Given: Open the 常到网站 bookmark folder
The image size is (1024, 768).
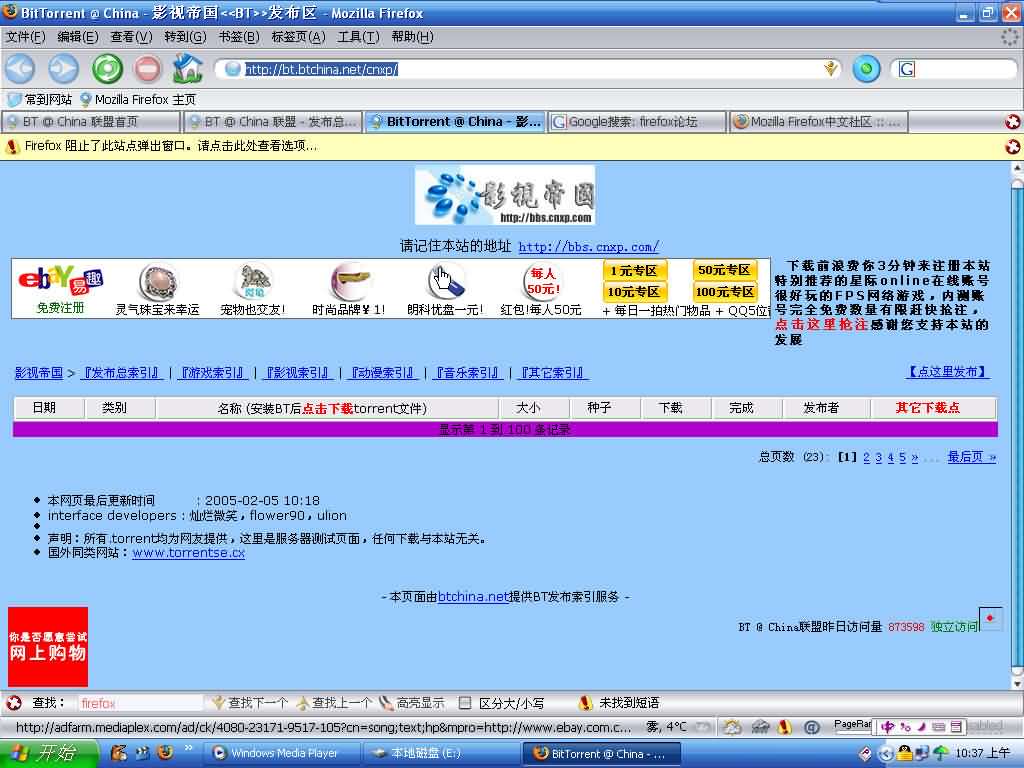Looking at the screenshot, I should [39, 99].
